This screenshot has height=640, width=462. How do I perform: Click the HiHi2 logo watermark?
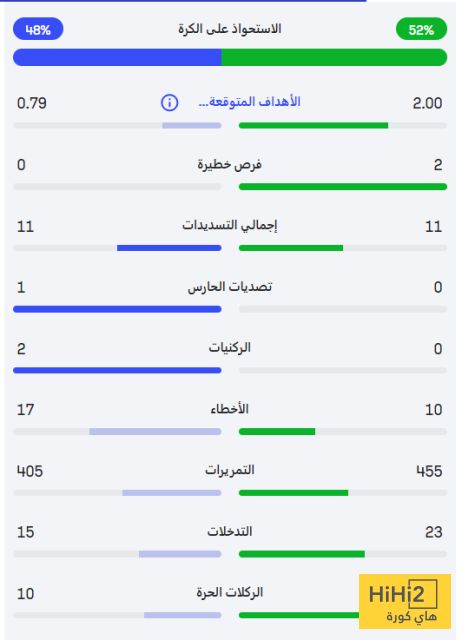(x=405, y=601)
